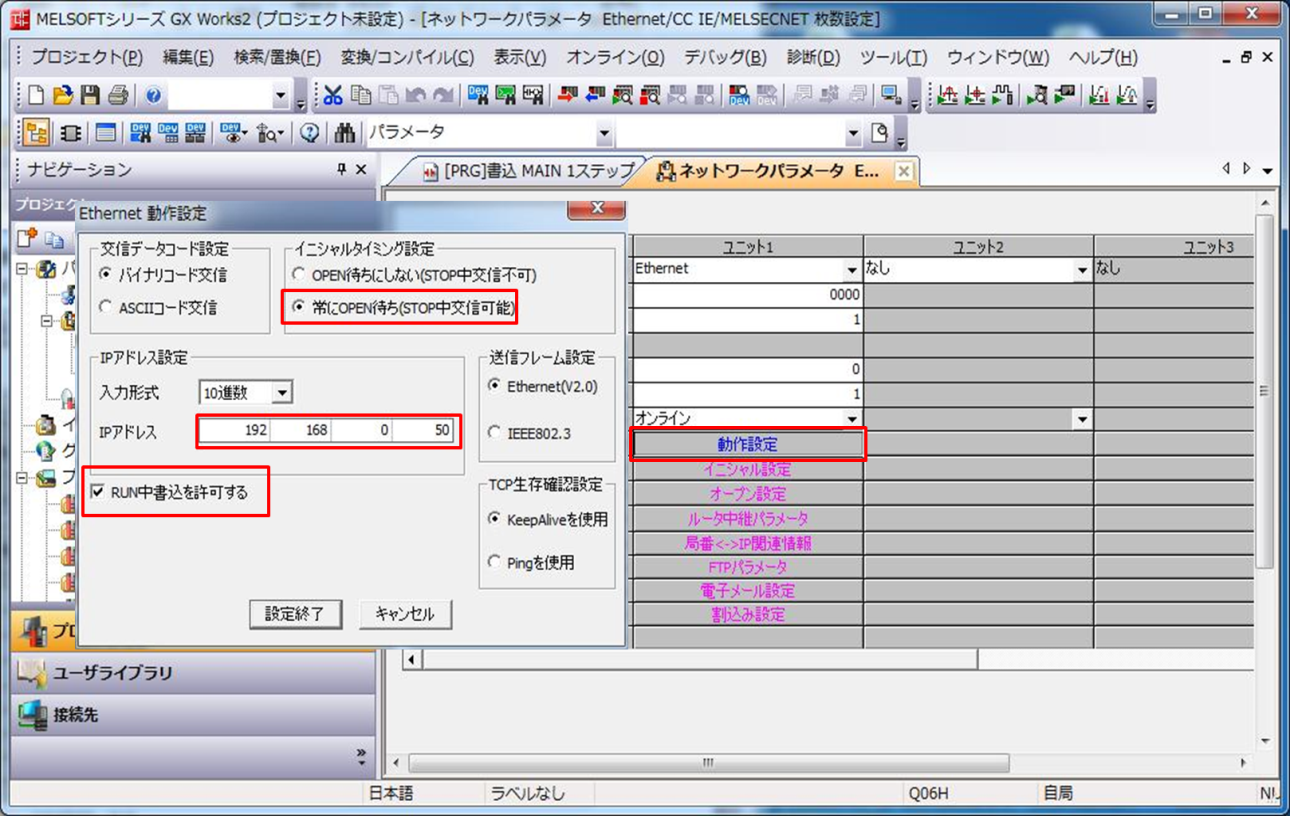Expand the collapsed sub-node in project tree
This screenshot has height=816, width=1290.
47,322
